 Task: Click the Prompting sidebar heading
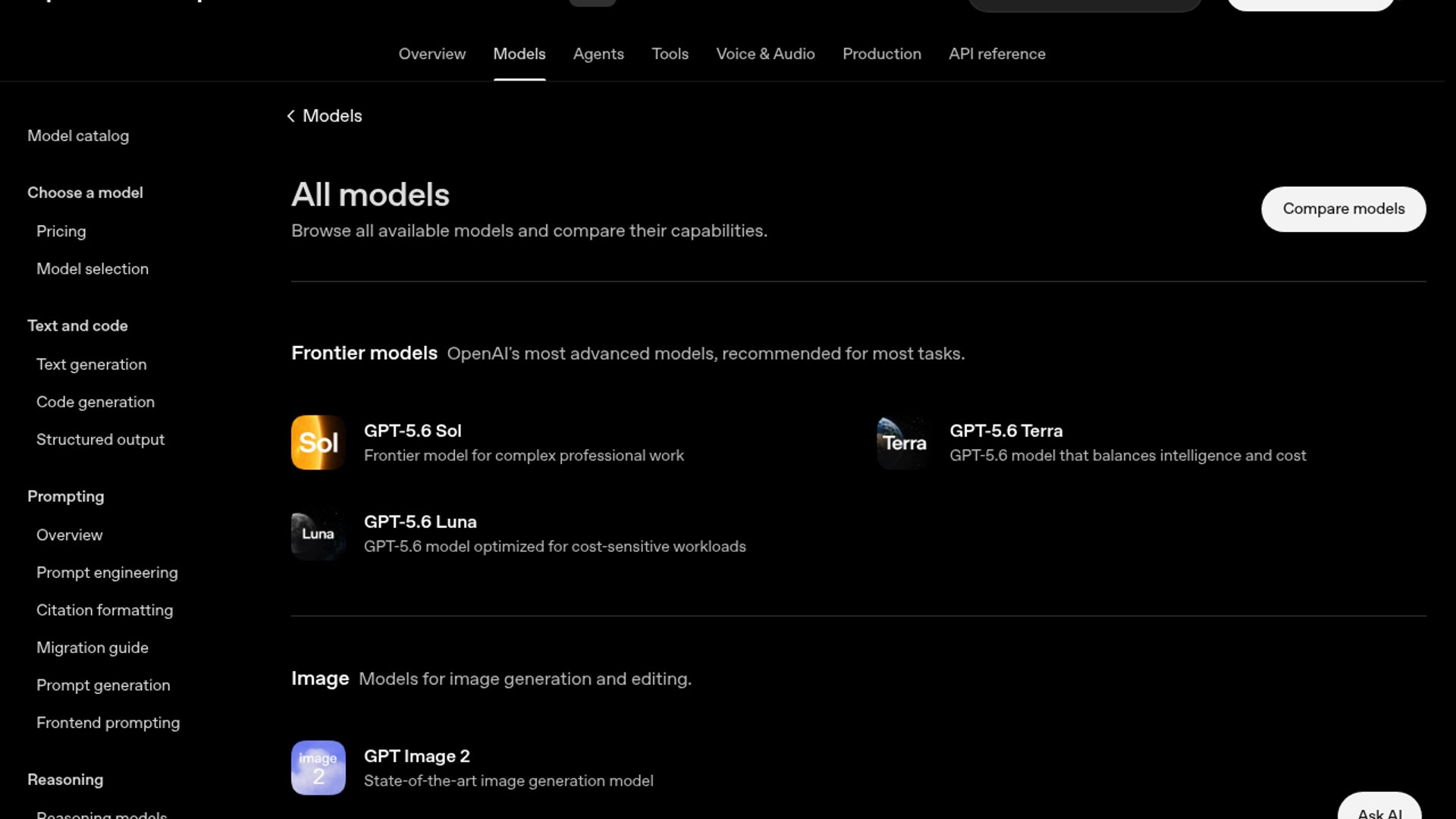pos(66,497)
